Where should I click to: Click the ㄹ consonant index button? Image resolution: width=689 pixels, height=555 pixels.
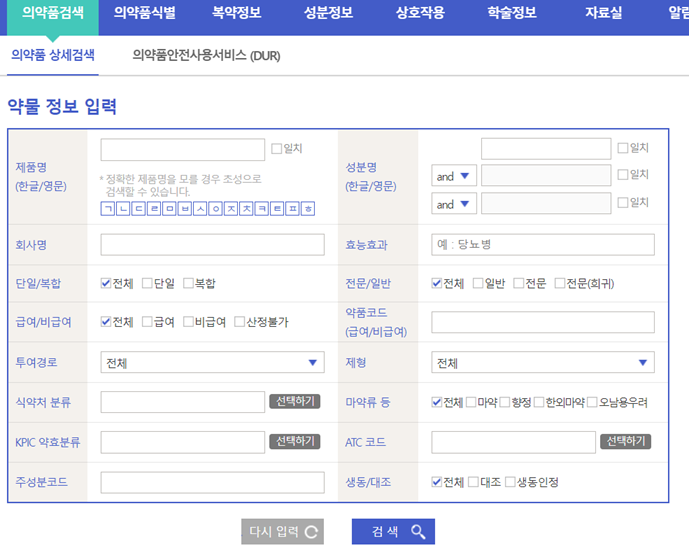pos(154,209)
